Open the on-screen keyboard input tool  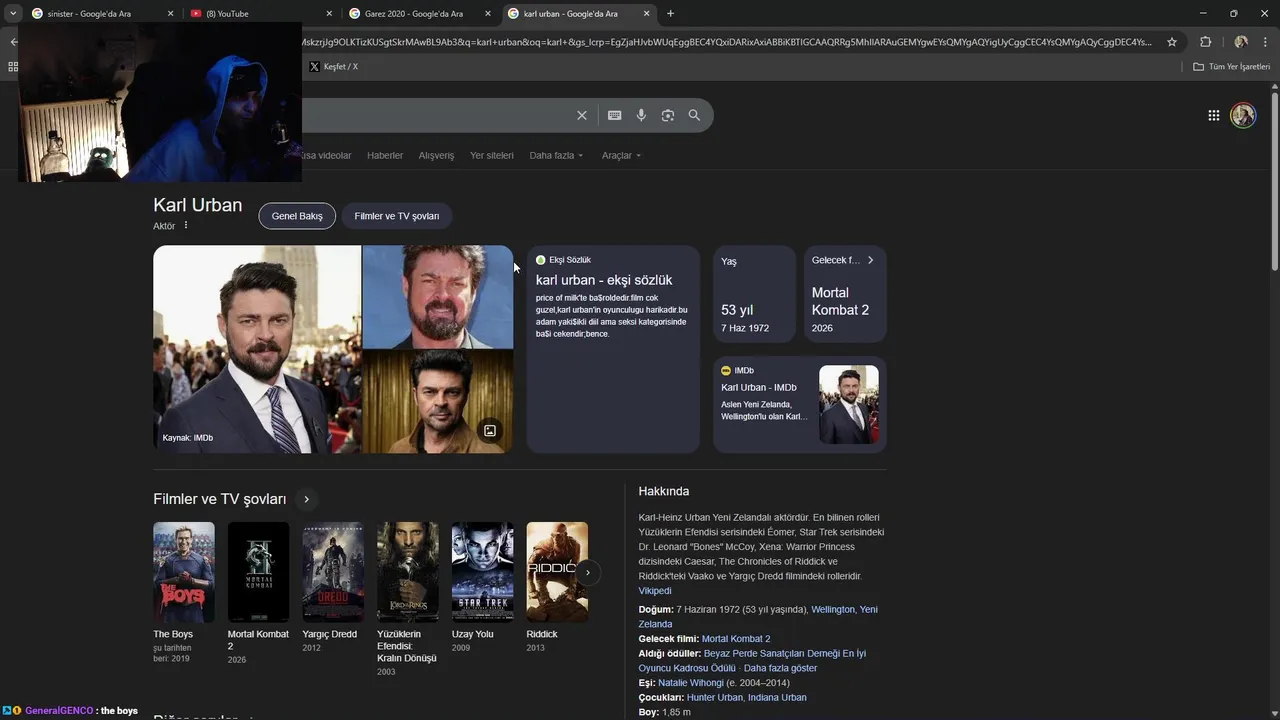pos(615,115)
